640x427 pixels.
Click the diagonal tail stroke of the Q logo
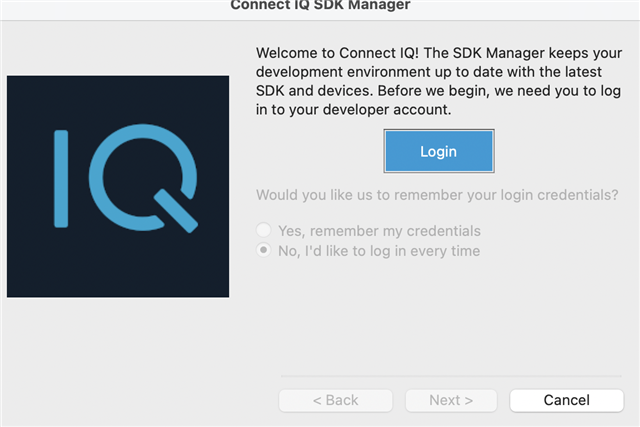pos(176,211)
